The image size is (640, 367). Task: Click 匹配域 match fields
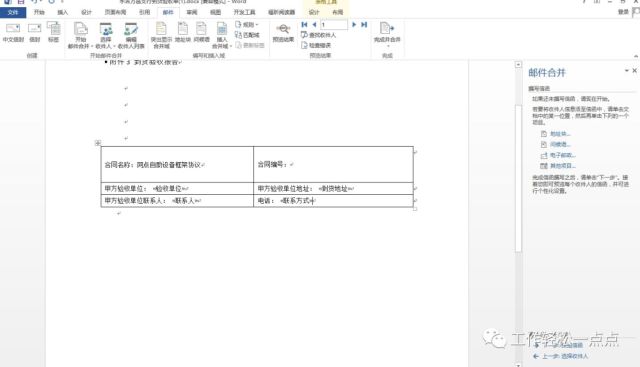pos(247,35)
